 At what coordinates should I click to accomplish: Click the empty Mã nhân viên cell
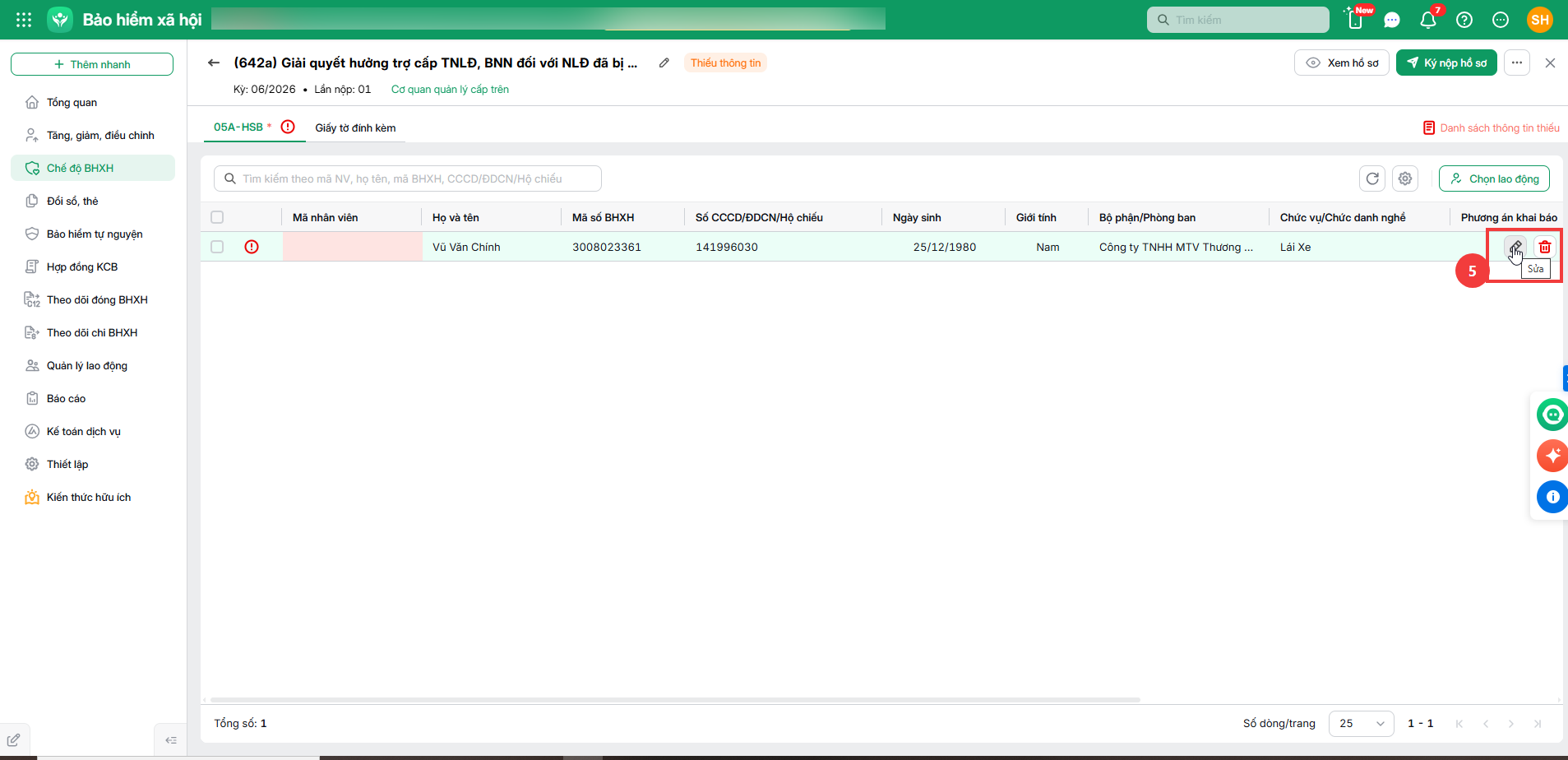point(353,247)
